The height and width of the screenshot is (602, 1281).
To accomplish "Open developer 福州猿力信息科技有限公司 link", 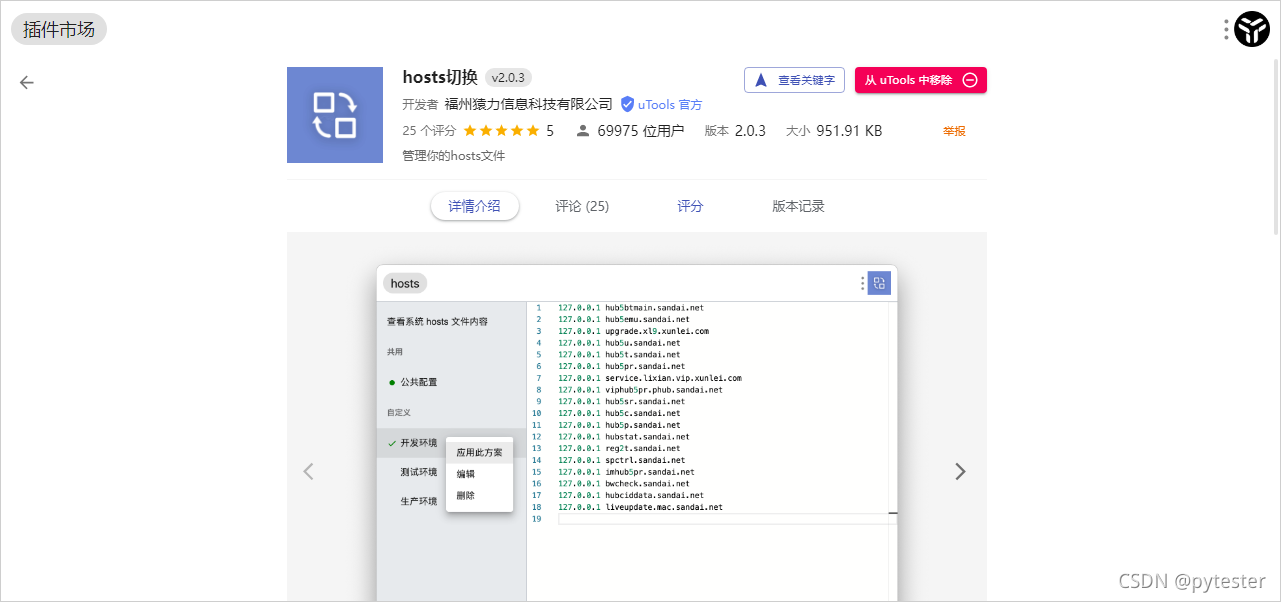I will pos(529,104).
